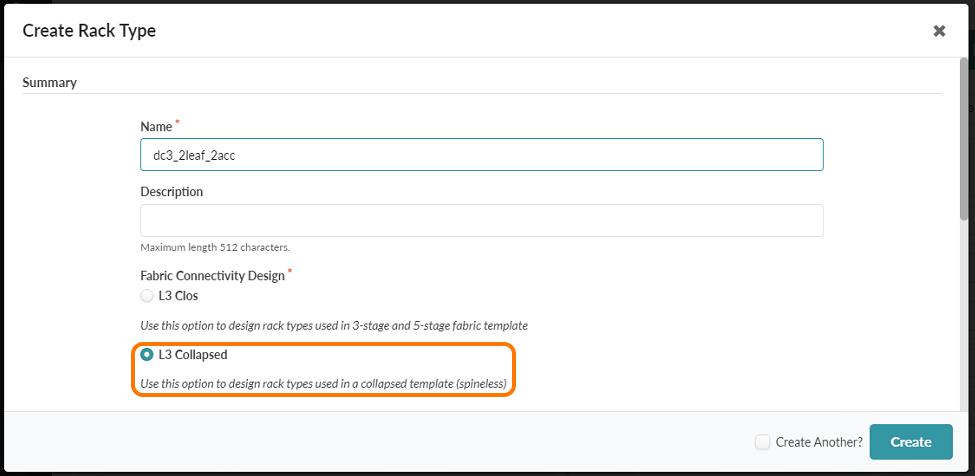Click the Name field label
The image size is (975, 476).
(x=156, y=127)
